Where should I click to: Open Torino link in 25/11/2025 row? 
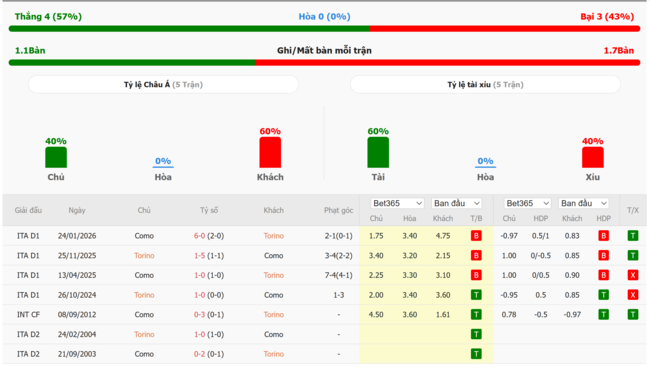pos(144,256)
